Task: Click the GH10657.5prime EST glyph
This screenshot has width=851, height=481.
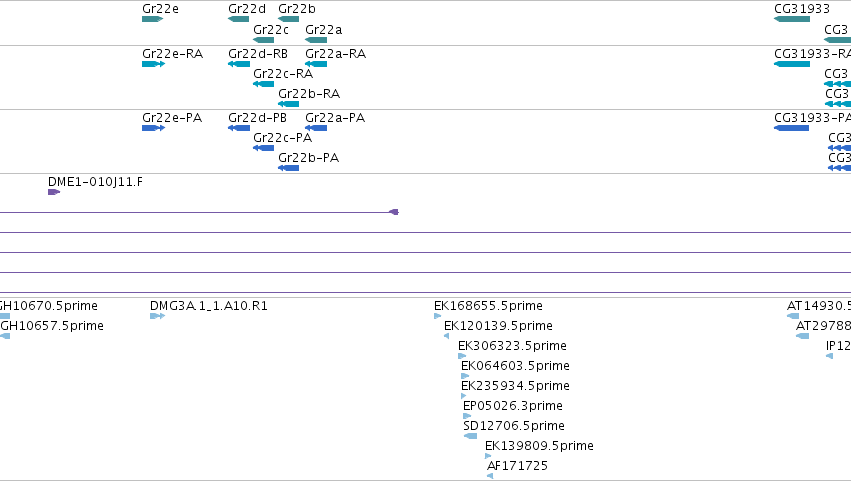Action: pos(5,336)
